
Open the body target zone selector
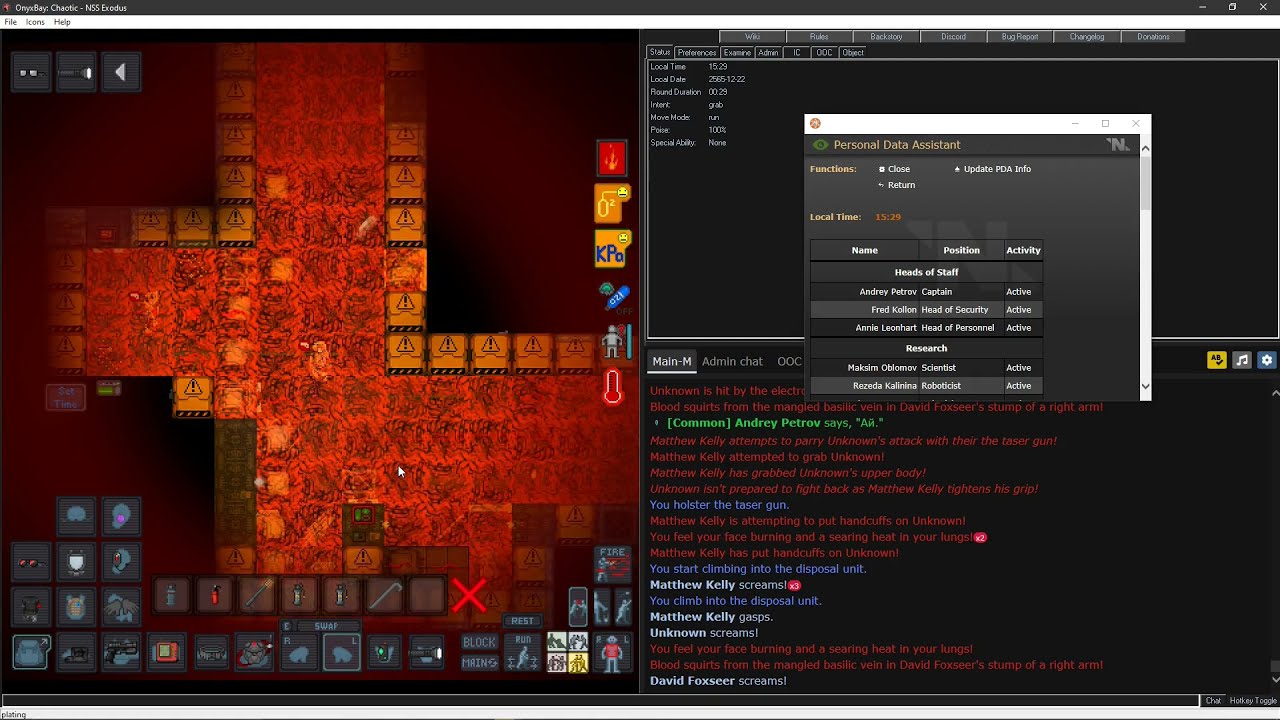[x=612, y=652]
